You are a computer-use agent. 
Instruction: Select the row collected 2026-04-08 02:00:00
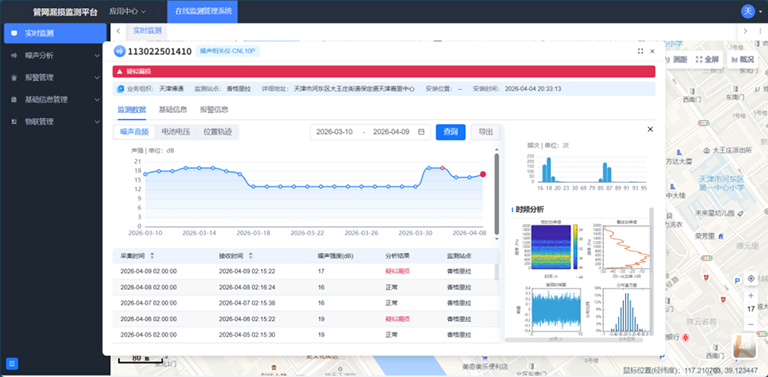point(306,287)
